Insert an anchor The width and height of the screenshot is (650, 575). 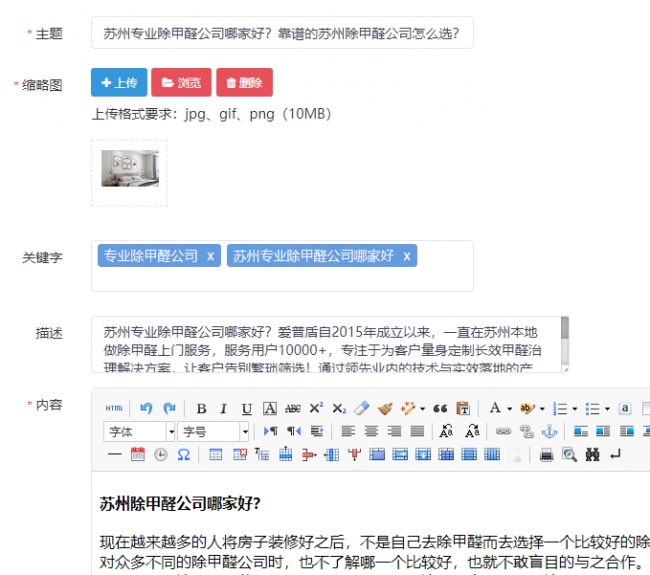550,432
